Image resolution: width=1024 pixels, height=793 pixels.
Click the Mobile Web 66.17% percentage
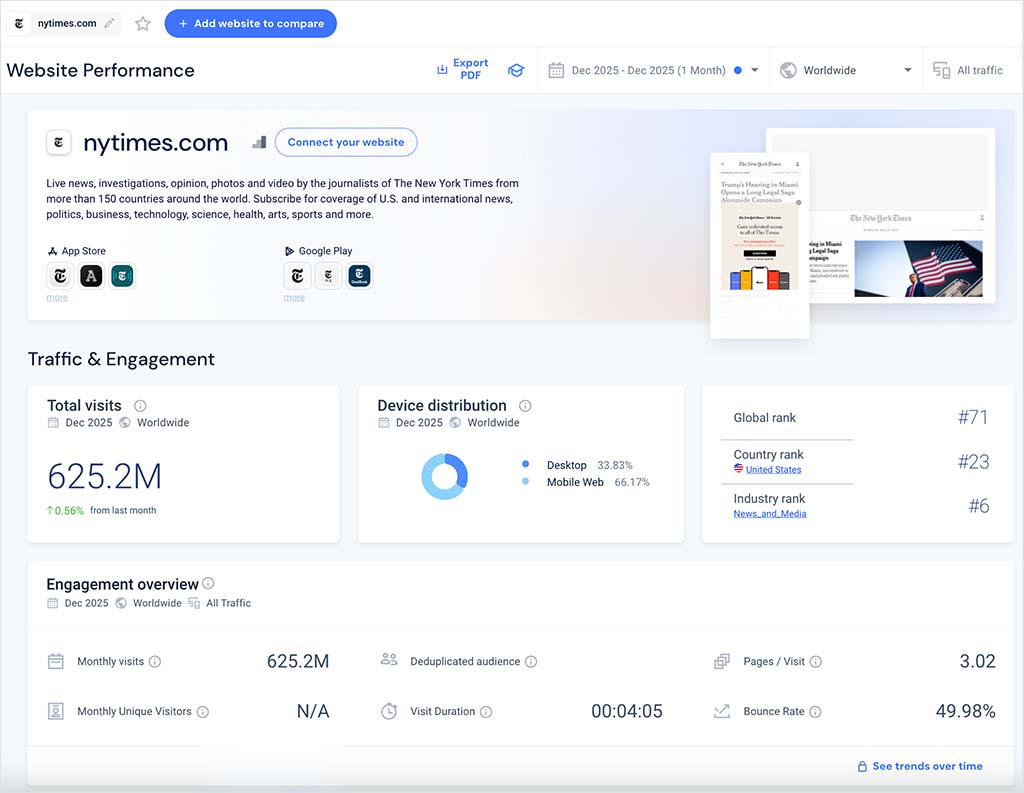pos(632,482)
